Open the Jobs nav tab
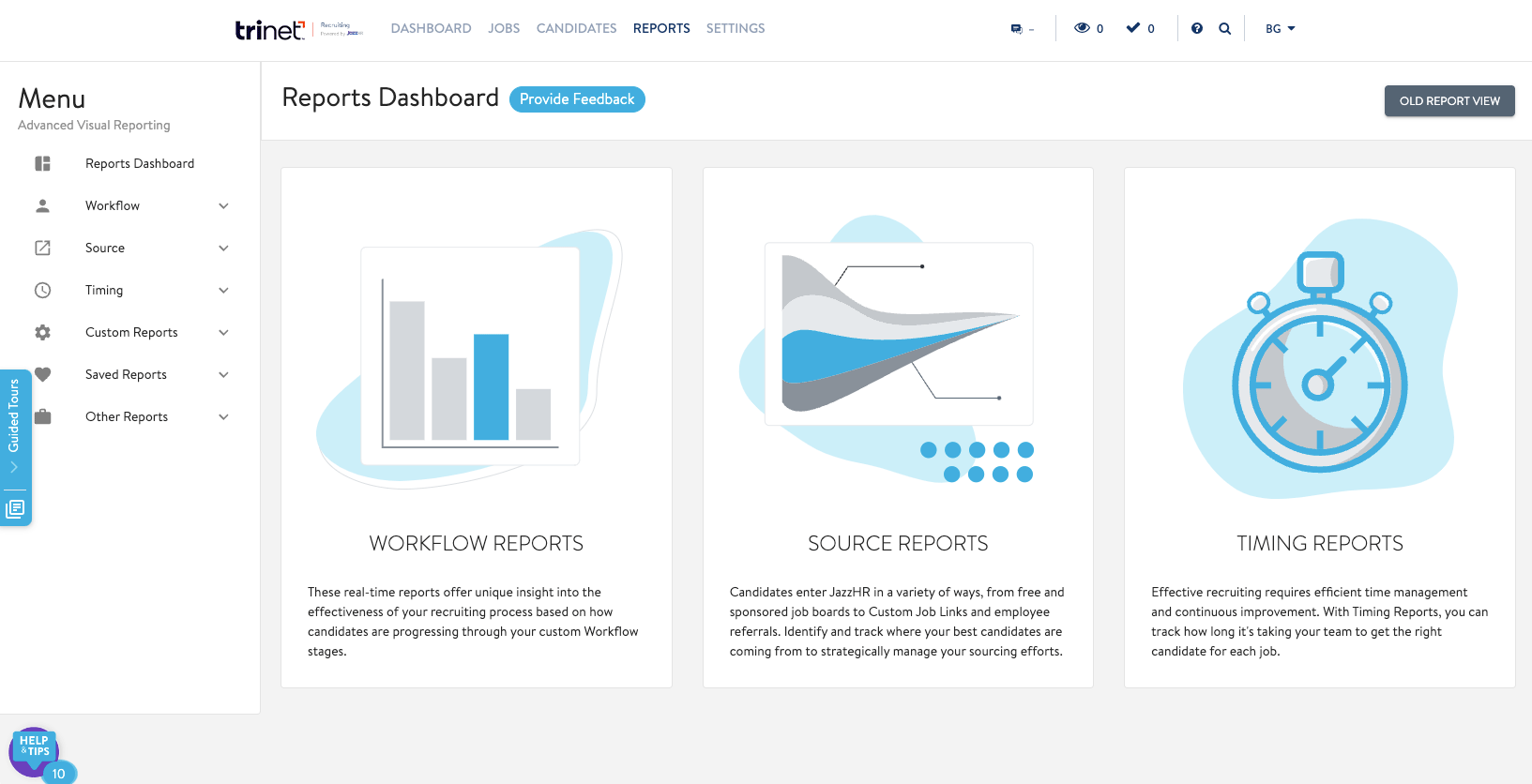 coord(504,28)
